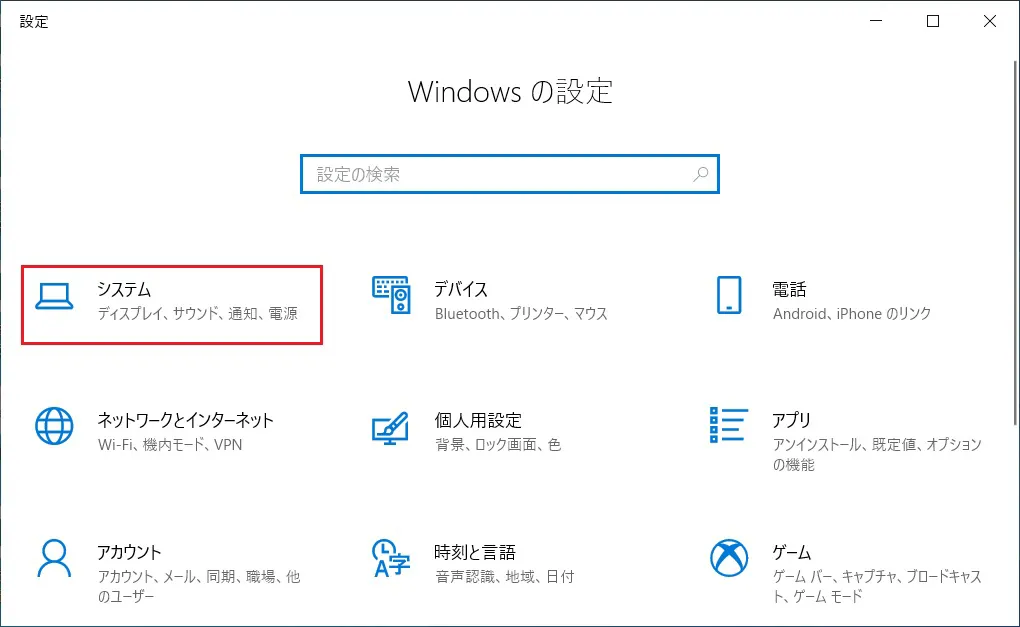Viewport: 1020px width, 627px height.
Task: Click the magnifier search icon
Action: tap(701, 174)
